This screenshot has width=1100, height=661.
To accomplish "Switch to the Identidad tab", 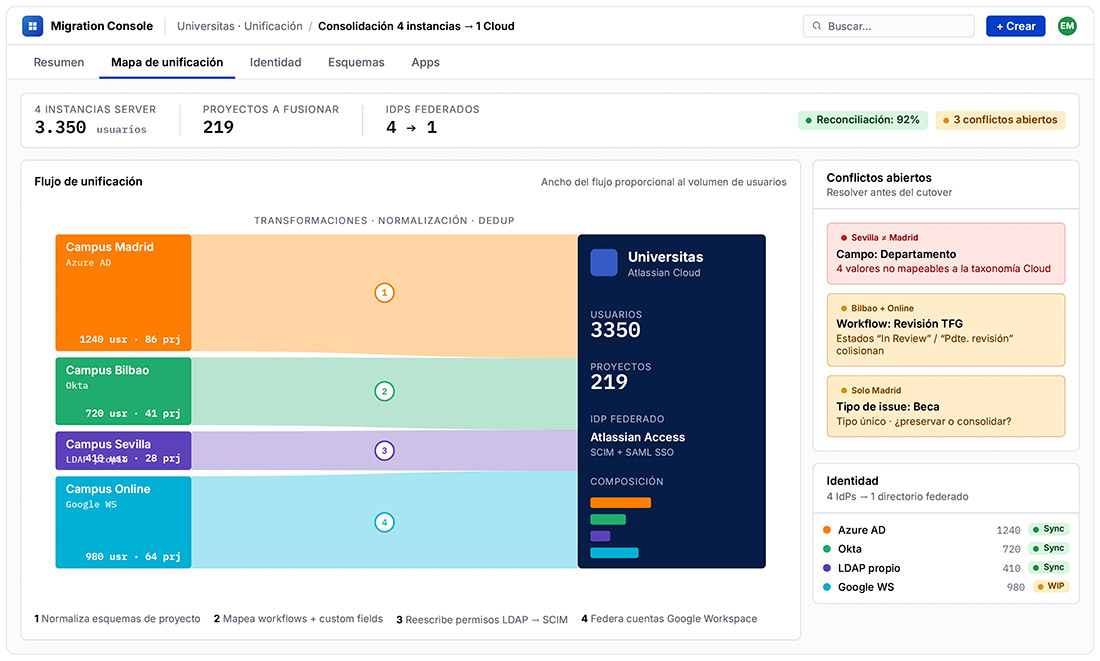I will [x=275, y=62].
